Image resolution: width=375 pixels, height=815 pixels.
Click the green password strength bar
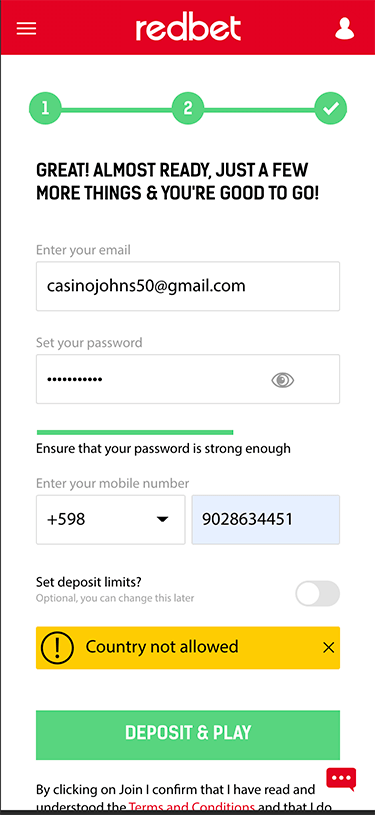(135, 432)
